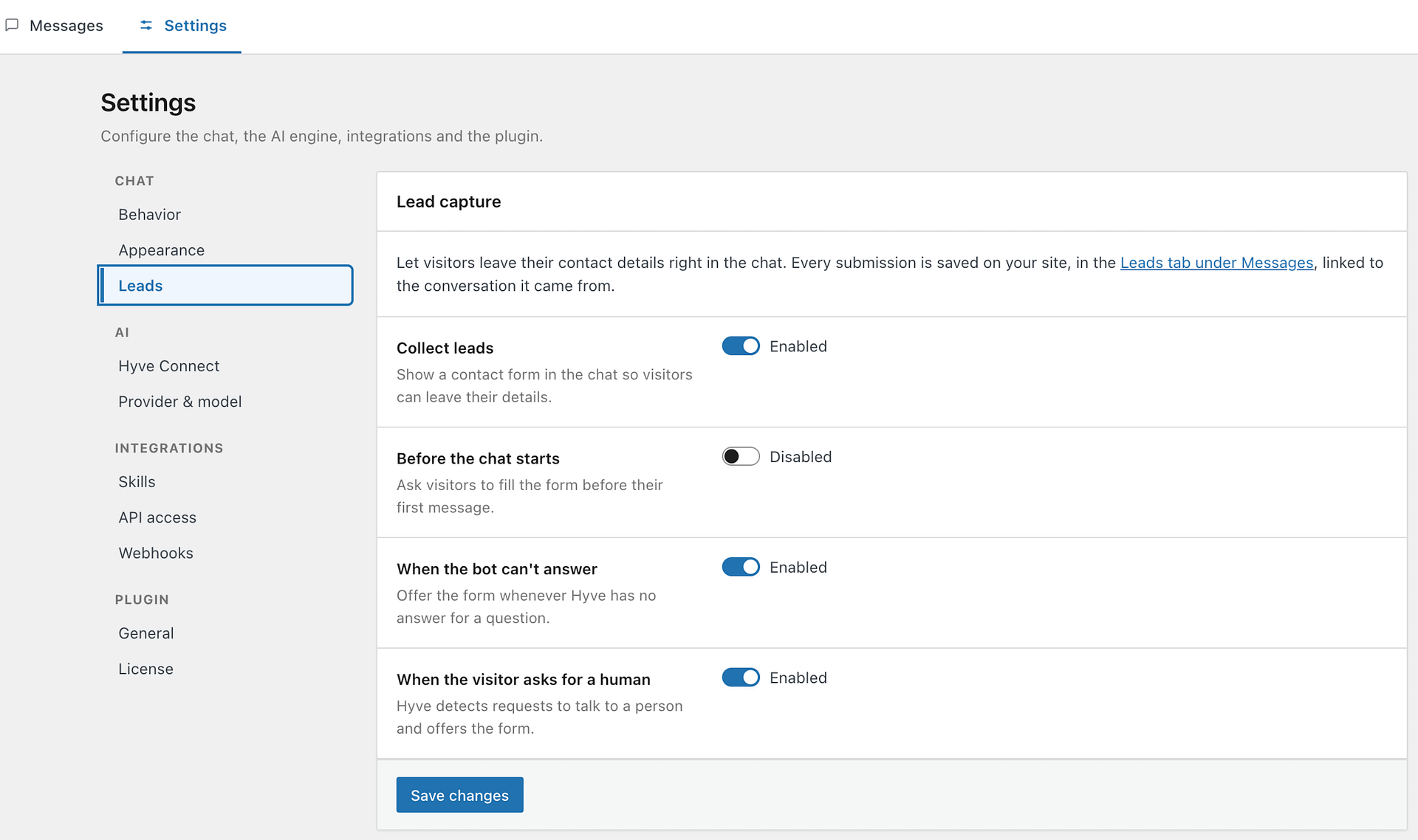Click the CHAT section label

point(134,181)
